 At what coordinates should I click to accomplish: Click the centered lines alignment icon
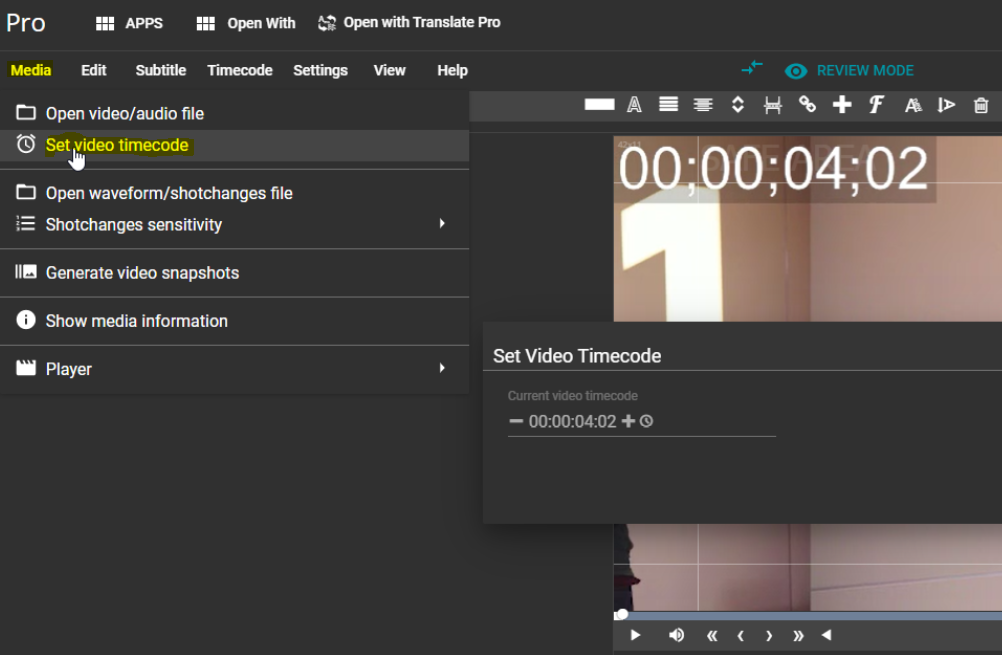pyautogui.click(x=703, y=105)
